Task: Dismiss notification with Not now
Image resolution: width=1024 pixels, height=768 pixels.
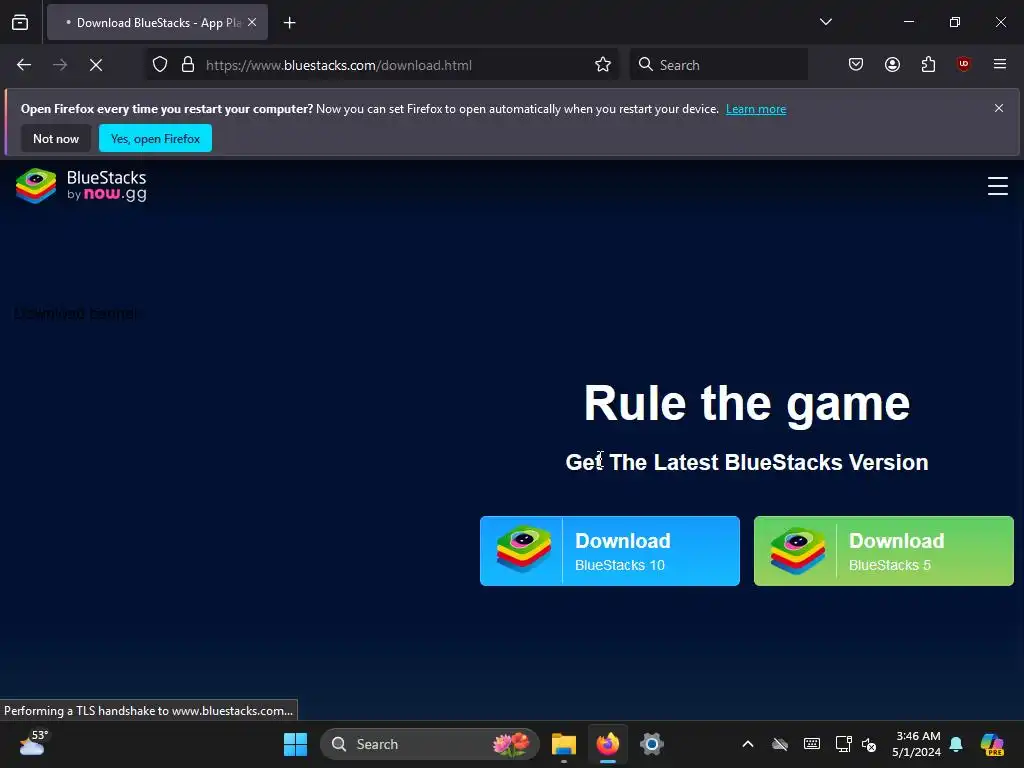Action: click(x=56, y=138)
